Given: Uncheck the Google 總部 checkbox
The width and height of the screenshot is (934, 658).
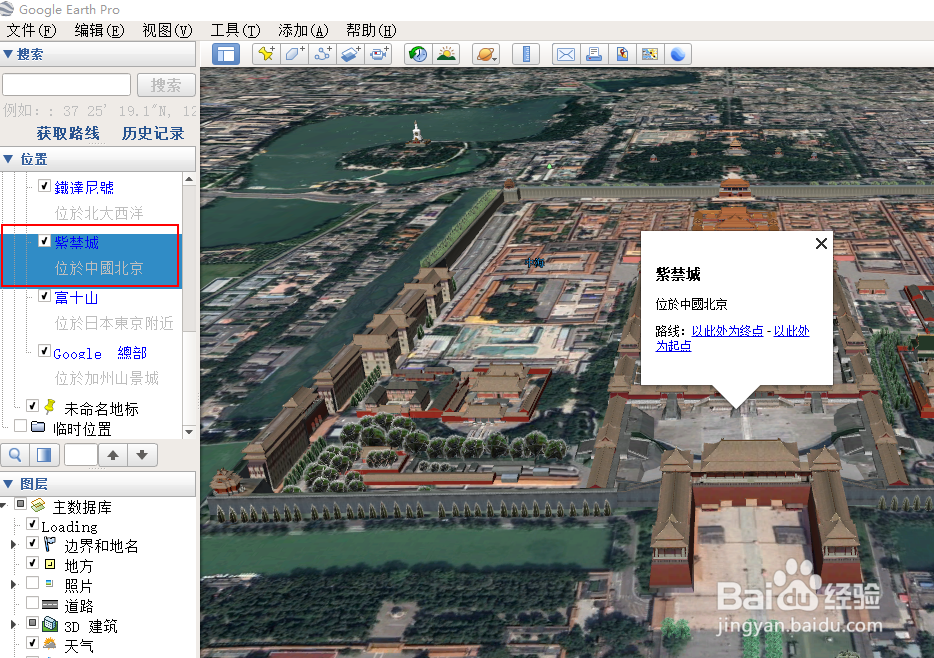Looking at the screenshot, I should [x=44, y=350].
